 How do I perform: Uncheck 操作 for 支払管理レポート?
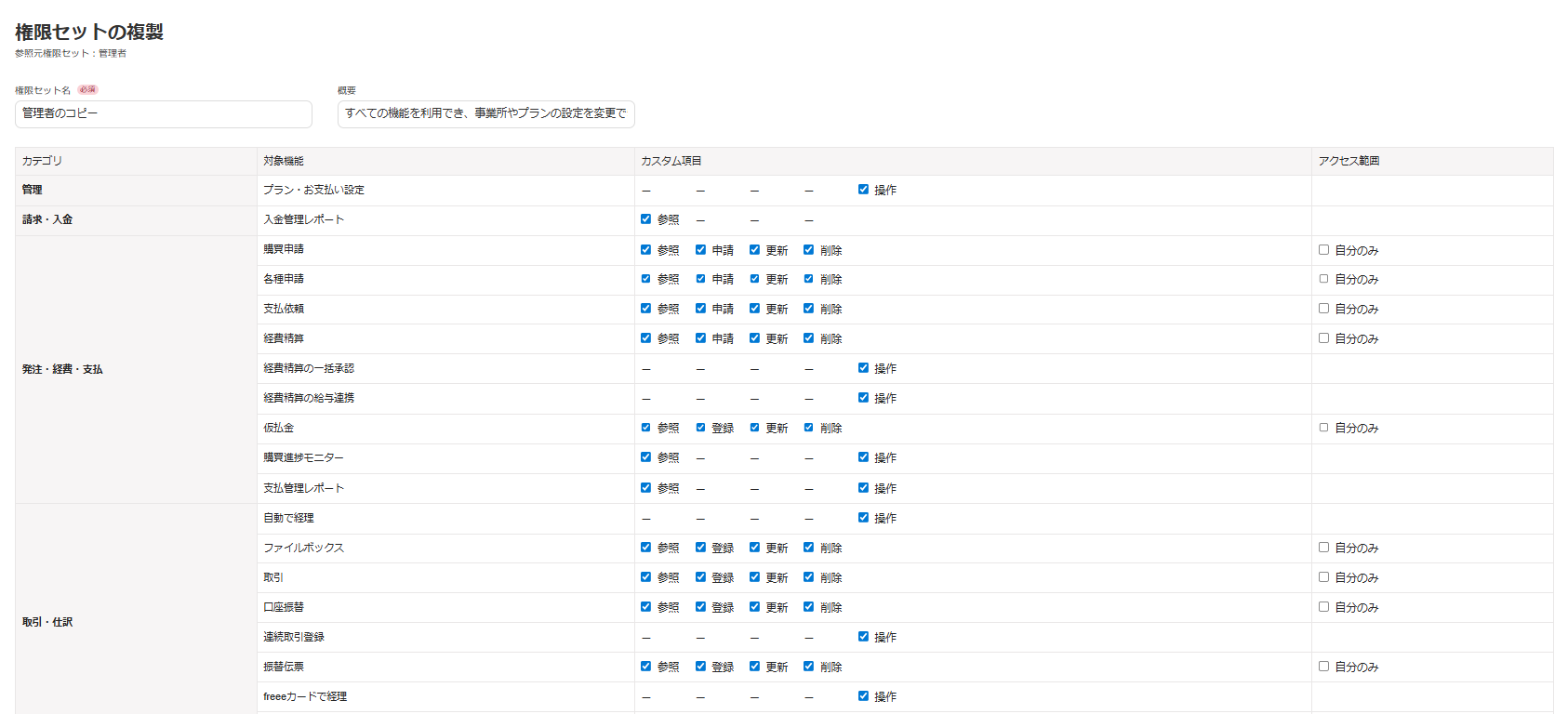(x=863, y=487)
